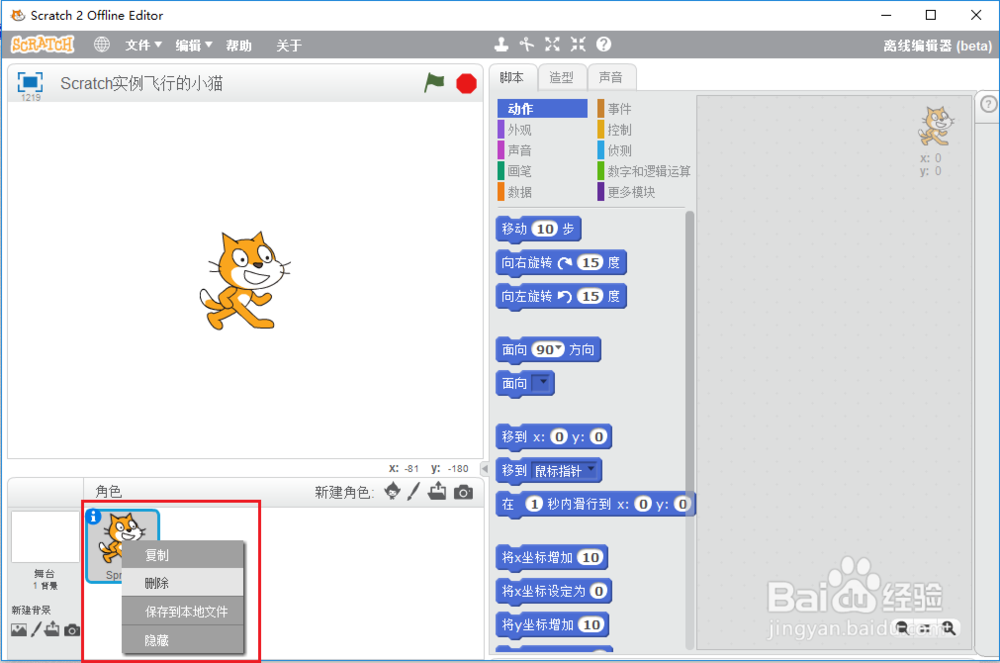Click the block help question tool
Screen dimensions: 1000x663
(603, 45)
